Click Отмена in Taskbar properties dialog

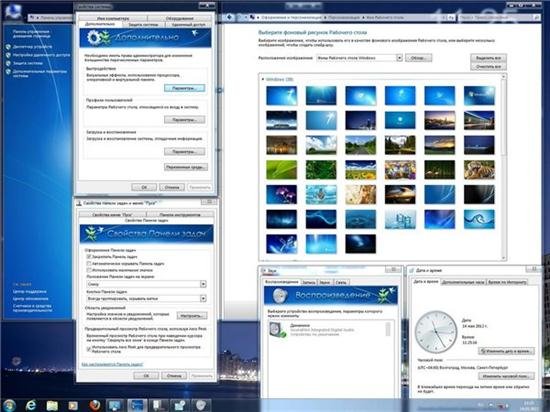coord(174,376)
